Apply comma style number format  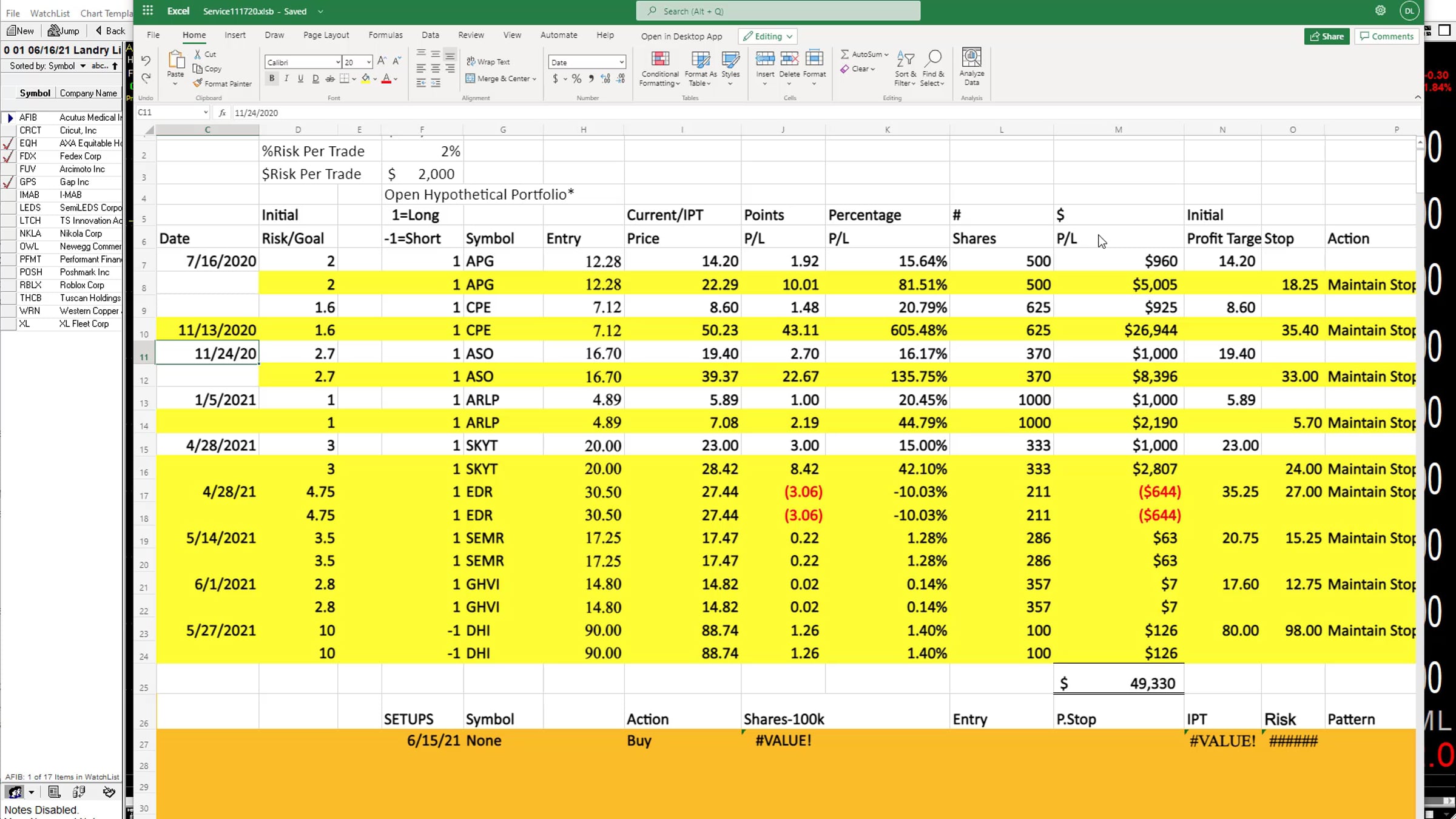click(x=591, y=79)
